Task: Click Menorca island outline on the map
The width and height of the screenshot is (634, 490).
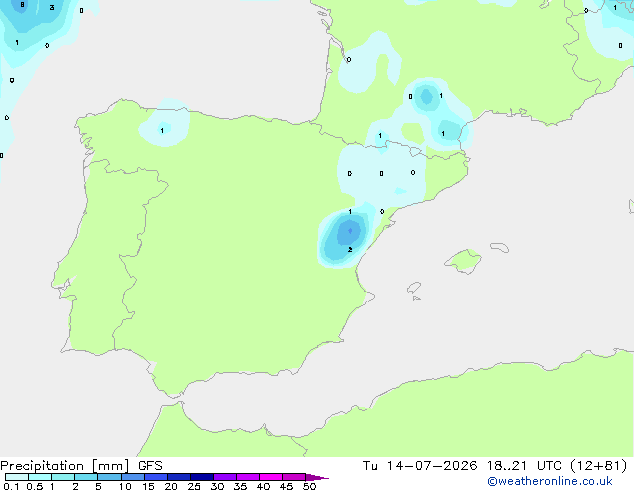Action: 499,247
